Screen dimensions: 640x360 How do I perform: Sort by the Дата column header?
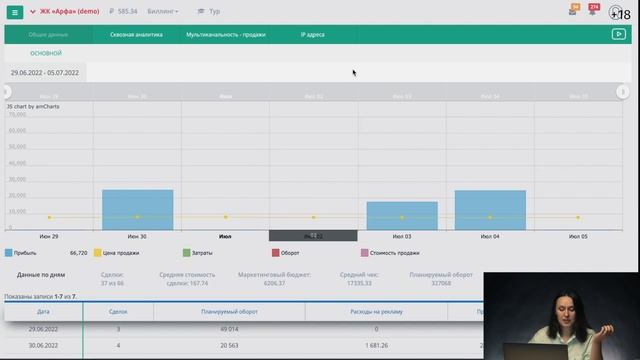point(43,311)
